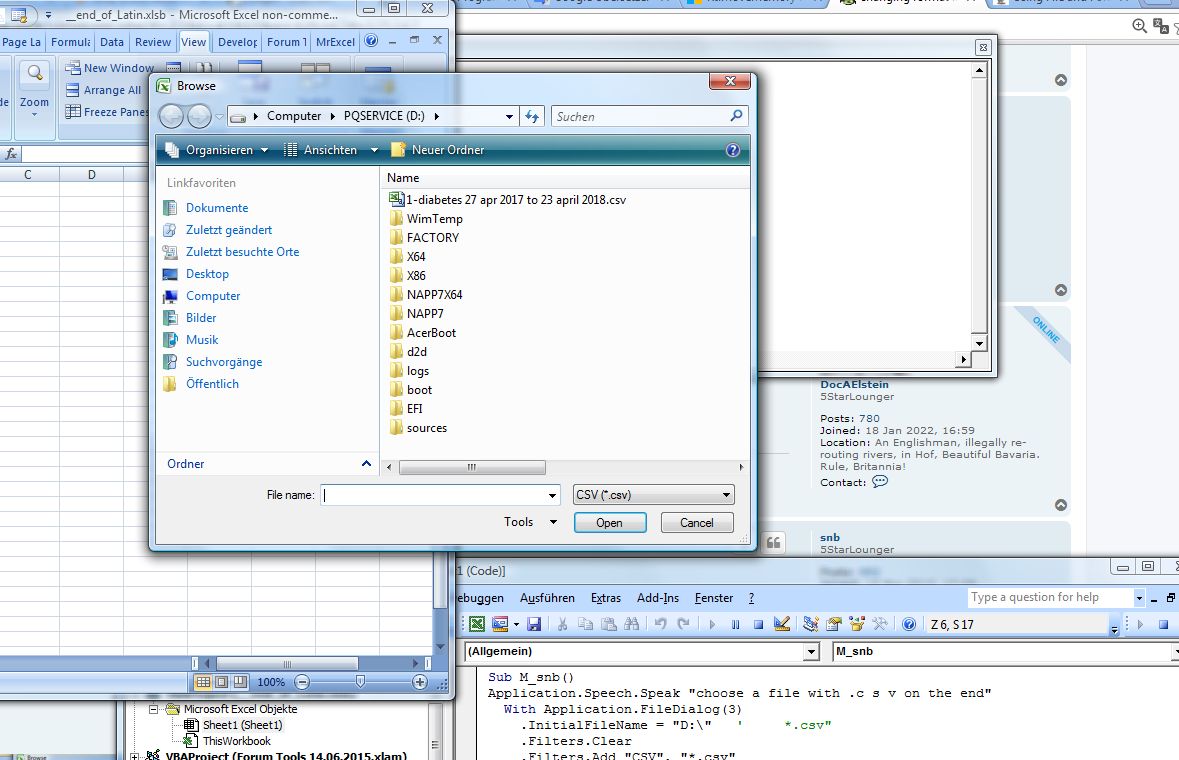The width and height of the screenshot is (1179, 760).
Task: Go to Dokumente in Linkfavoriten
Action: pyautogui.click(x=217, y=207)
